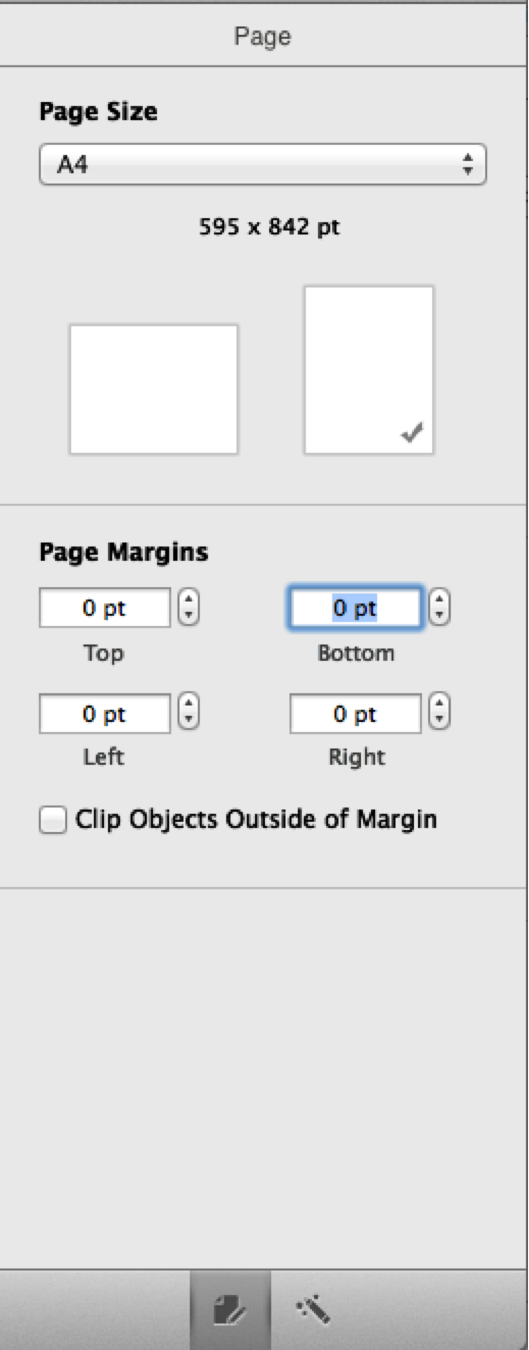The width and height of the screenshot is (529, 1350).
Task: Click the 595 x 842 pt size label
Action: pos(269,227)
